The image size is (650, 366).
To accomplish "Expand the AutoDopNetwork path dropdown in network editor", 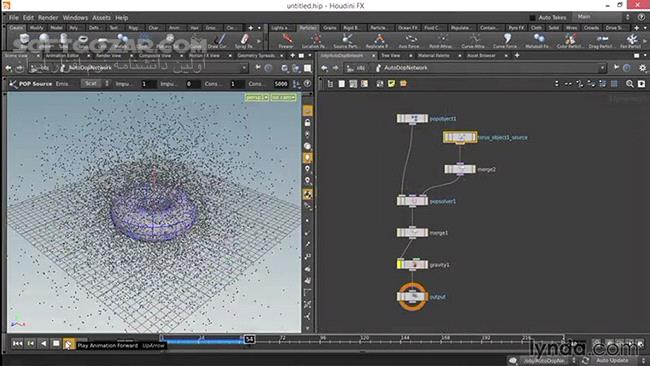I will [x=602, y=68].
